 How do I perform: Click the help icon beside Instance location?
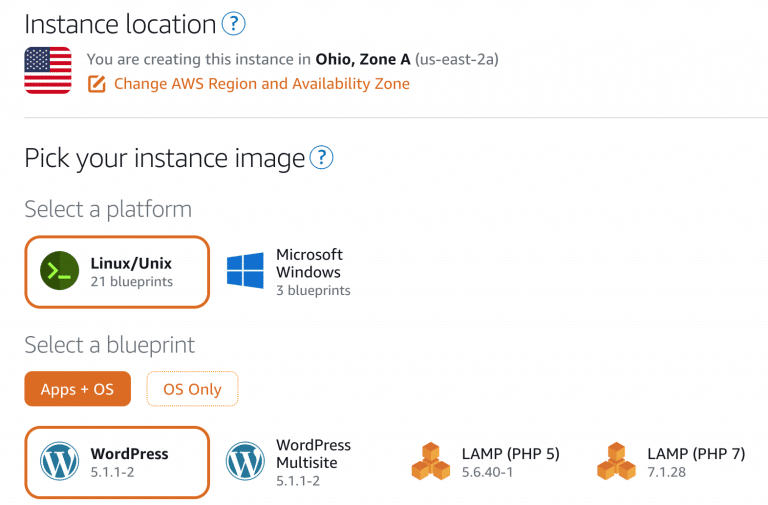point(233,24)
